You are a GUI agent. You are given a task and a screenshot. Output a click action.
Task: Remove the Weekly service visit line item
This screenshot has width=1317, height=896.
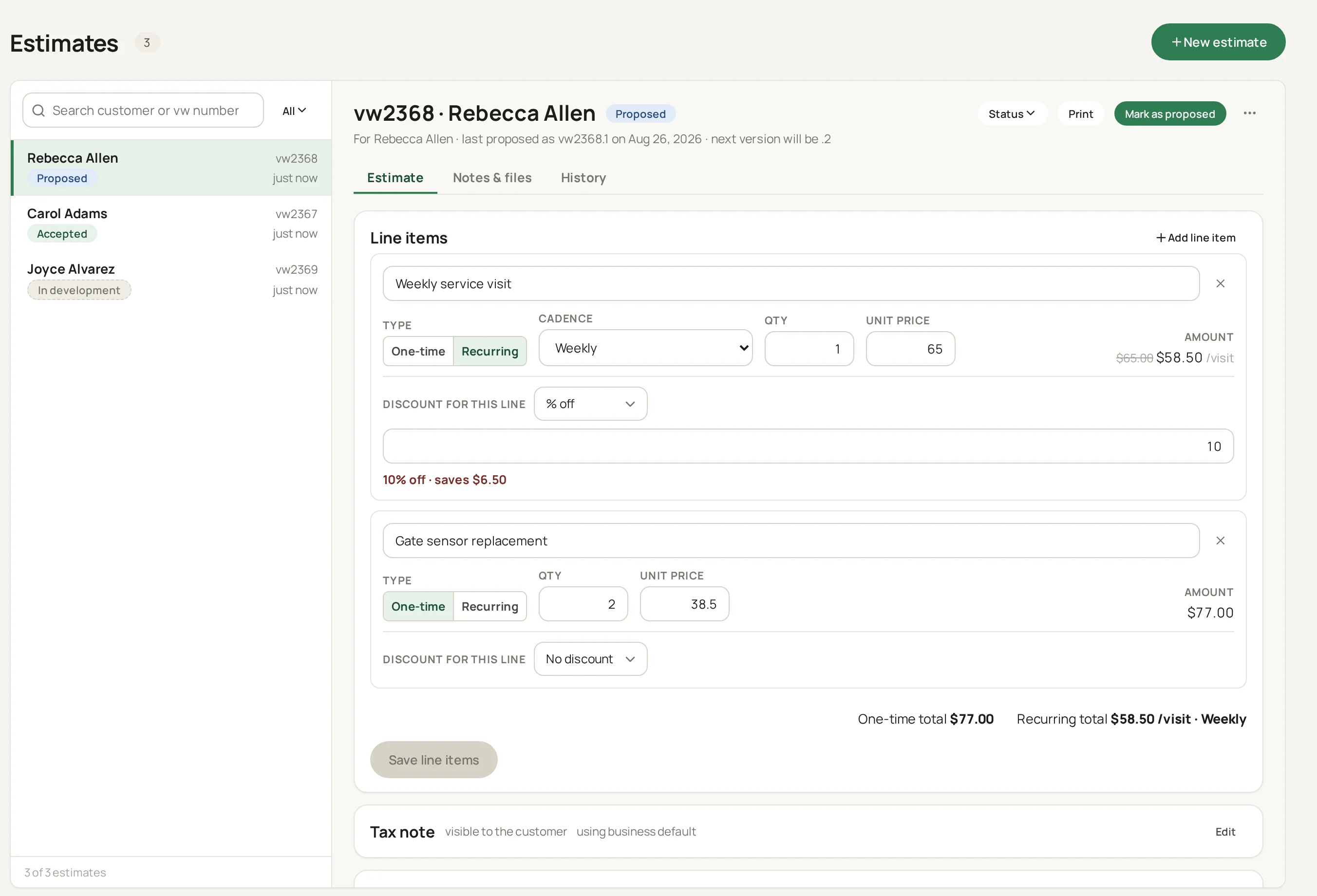point(1221,283)
